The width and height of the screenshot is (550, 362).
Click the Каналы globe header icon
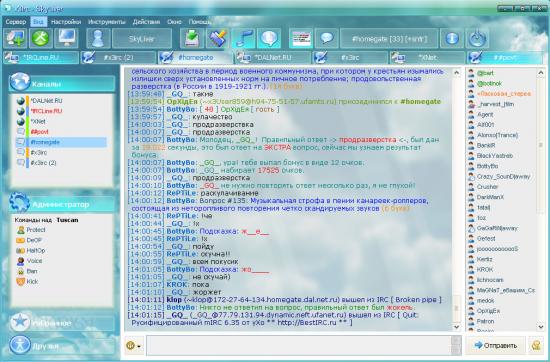click(20, 82)
